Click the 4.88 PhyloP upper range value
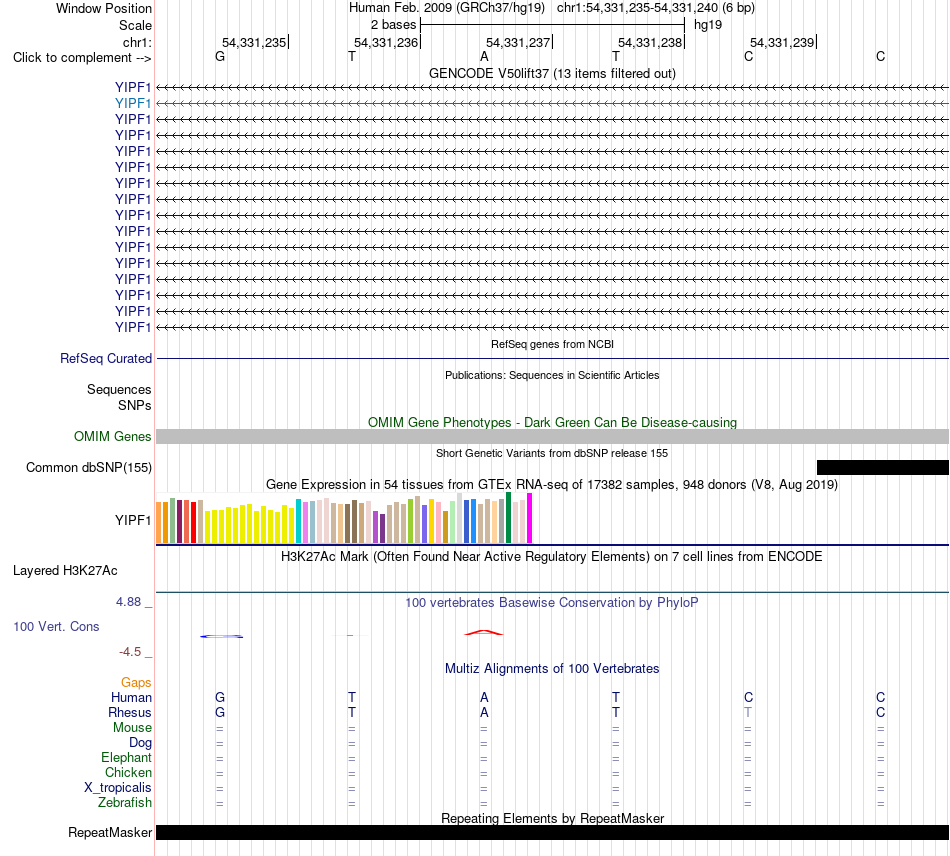This screenshot has height=856, width=950. coord(128,602)
